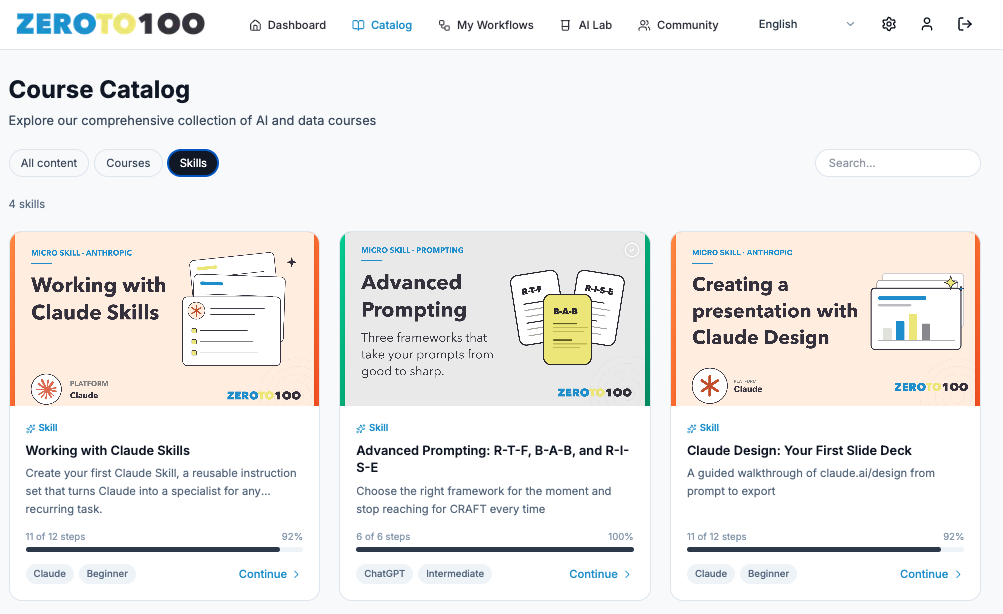Open Working with Claude Skills title

tap(107, 450)
